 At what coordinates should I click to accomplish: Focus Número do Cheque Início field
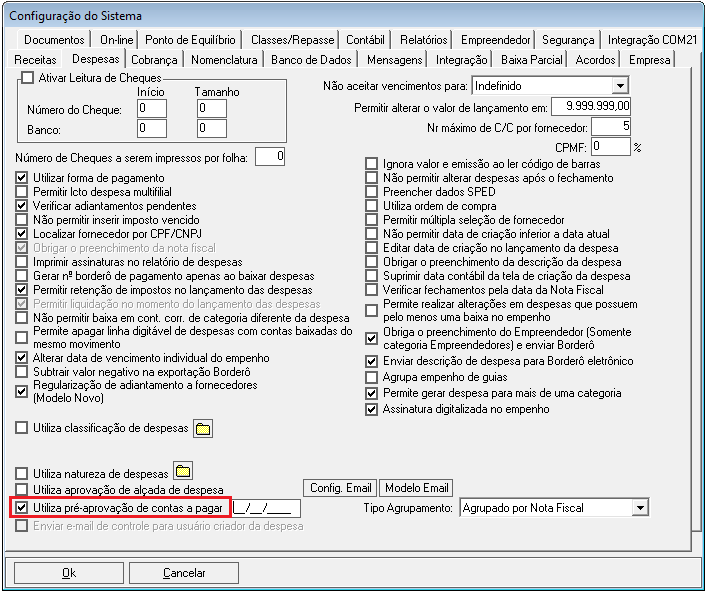(152, 109)
